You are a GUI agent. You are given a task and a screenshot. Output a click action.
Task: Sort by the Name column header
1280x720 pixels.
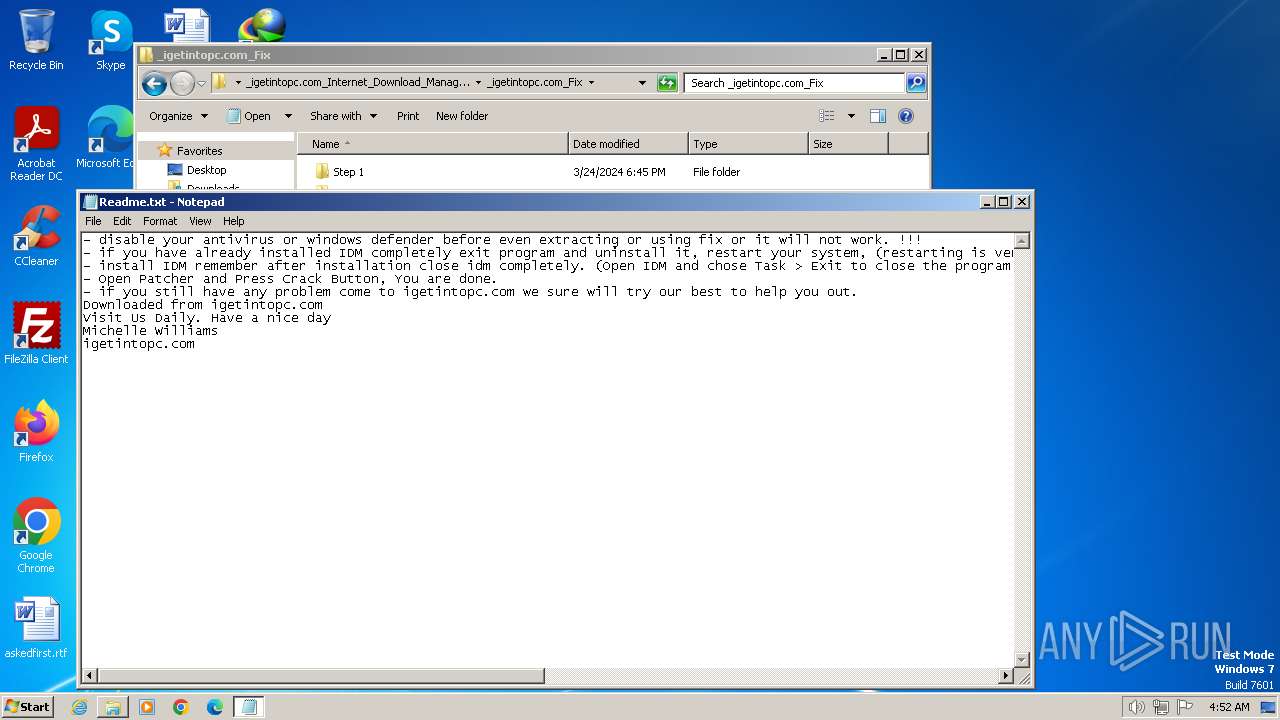tap(432, 144)
